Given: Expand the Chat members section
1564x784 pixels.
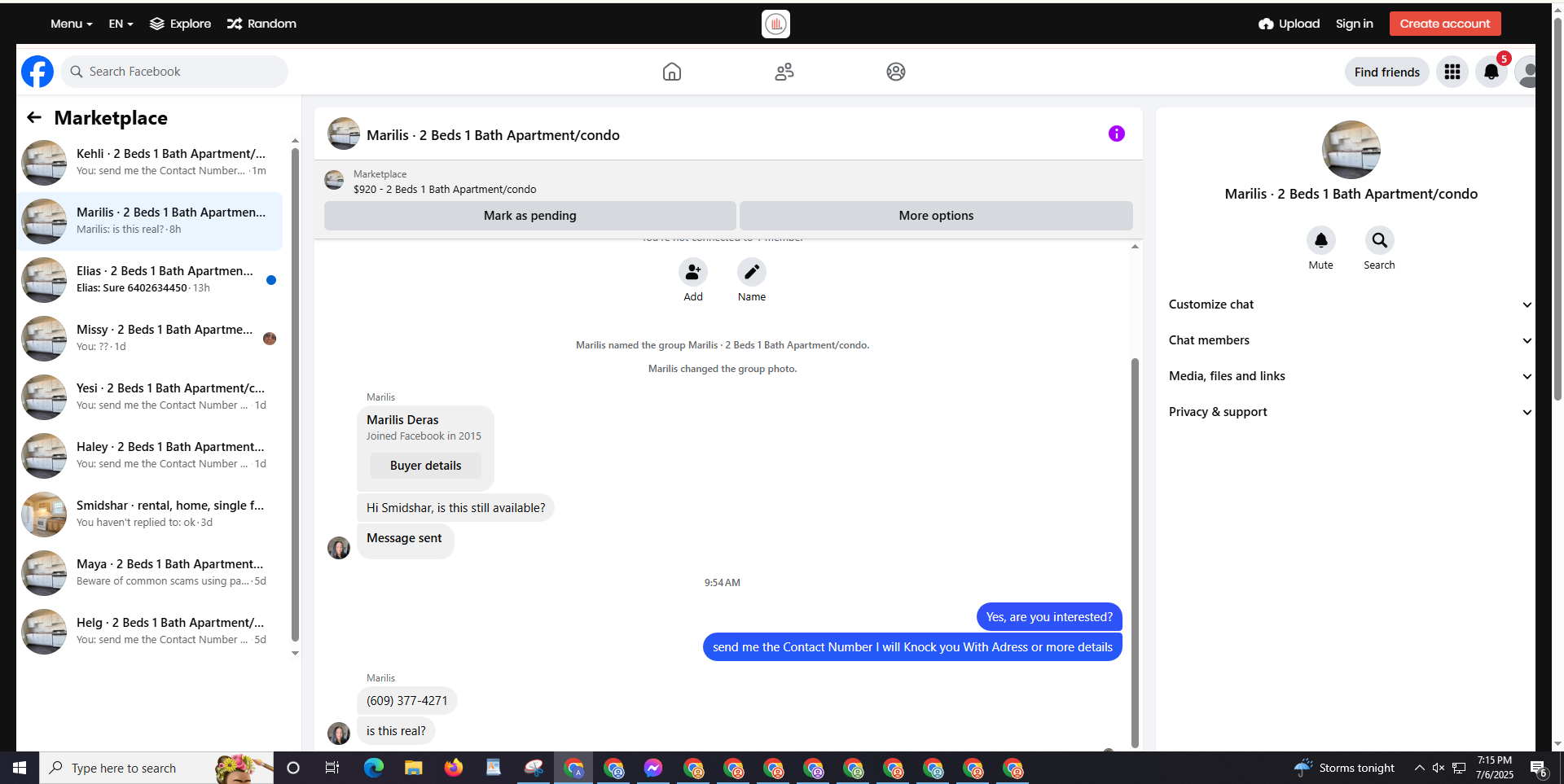Looking at the screenshot, I should click(x=1351, y=340).
